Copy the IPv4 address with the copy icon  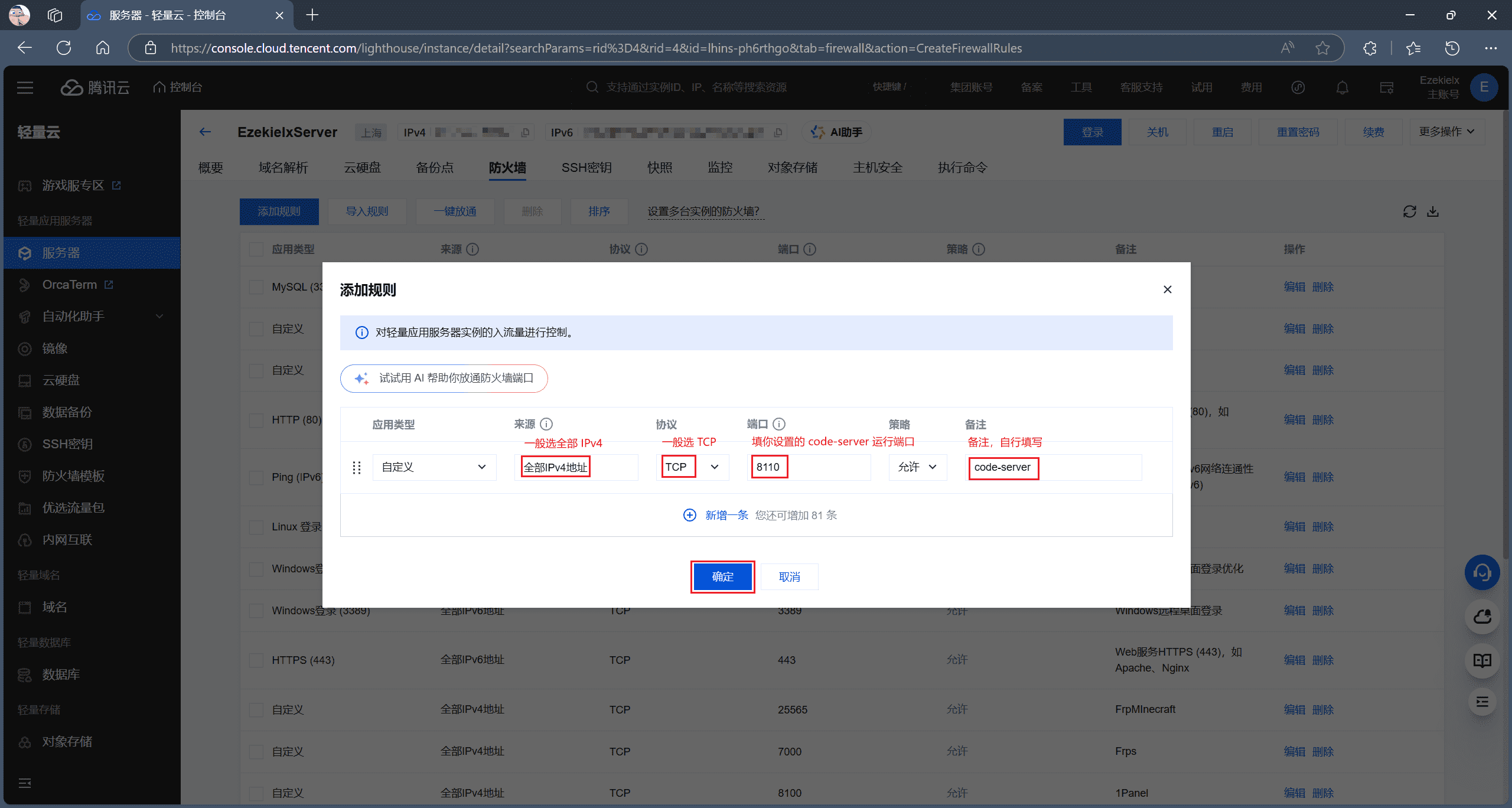click(525, 132)
